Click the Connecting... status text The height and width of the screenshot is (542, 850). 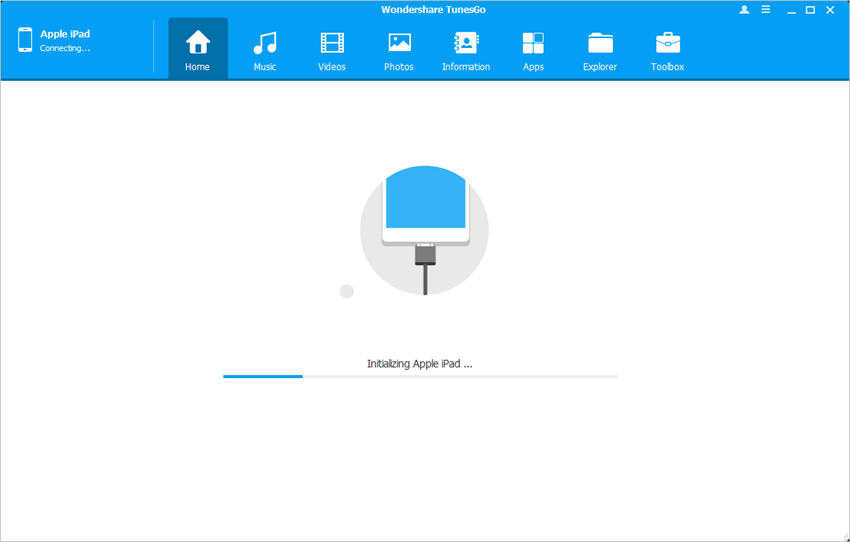point(64,48)
